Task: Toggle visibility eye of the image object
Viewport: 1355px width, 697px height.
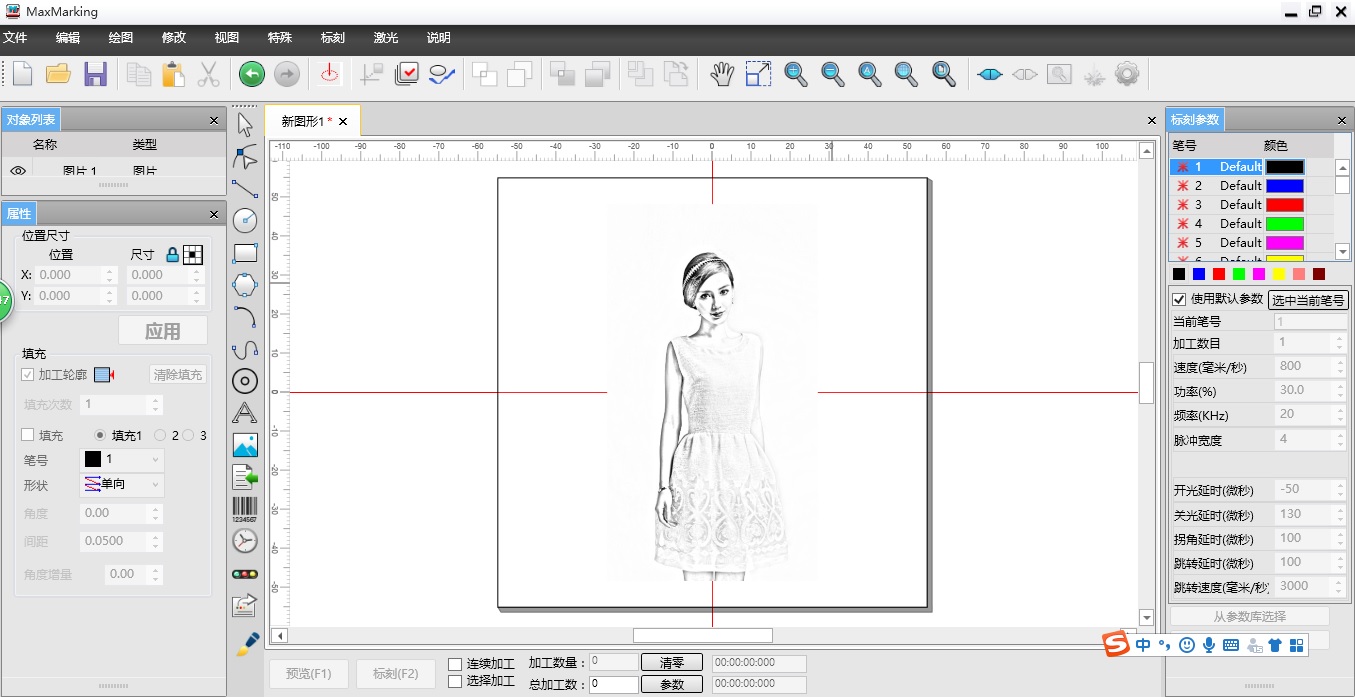Action: coord(18,171)
